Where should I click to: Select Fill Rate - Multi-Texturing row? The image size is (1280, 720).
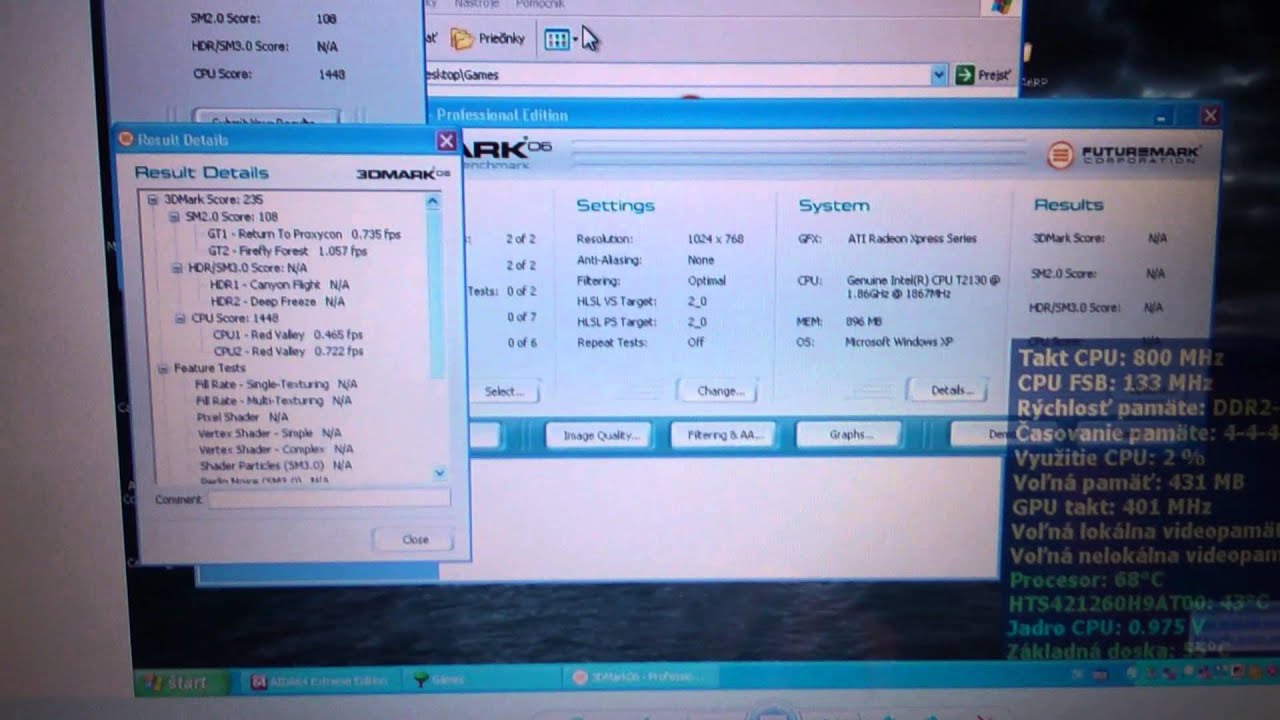273,400
